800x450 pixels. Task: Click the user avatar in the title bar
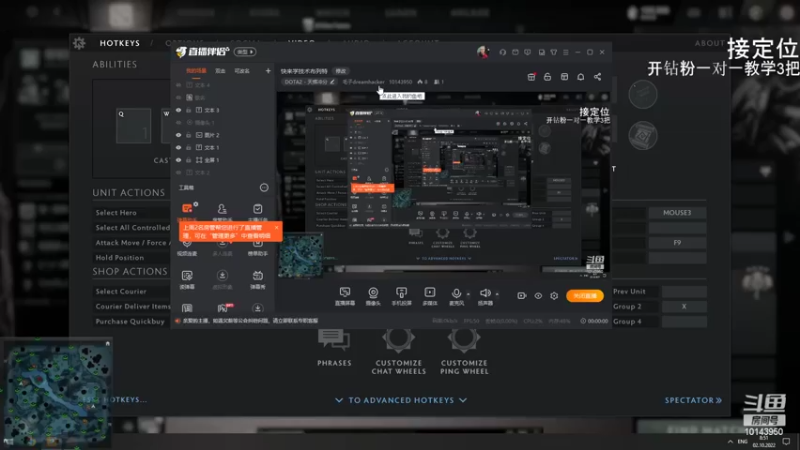(482, 52)
